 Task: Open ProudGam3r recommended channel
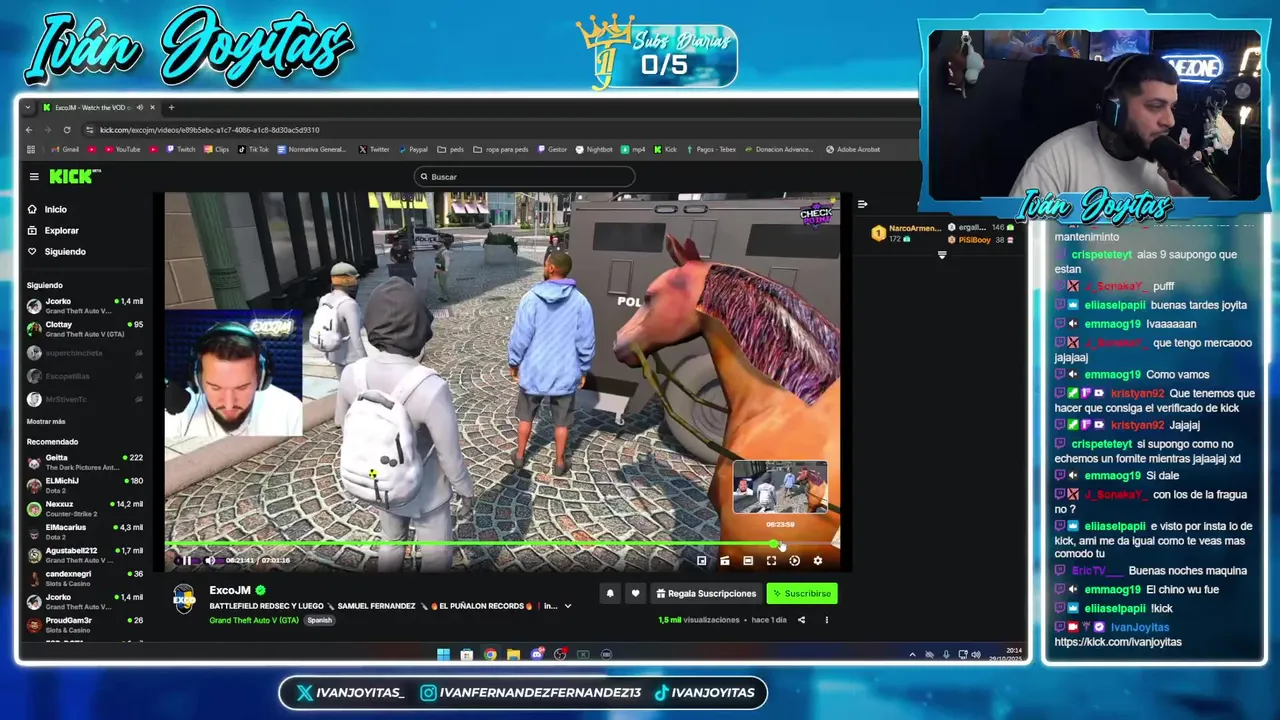85,625
